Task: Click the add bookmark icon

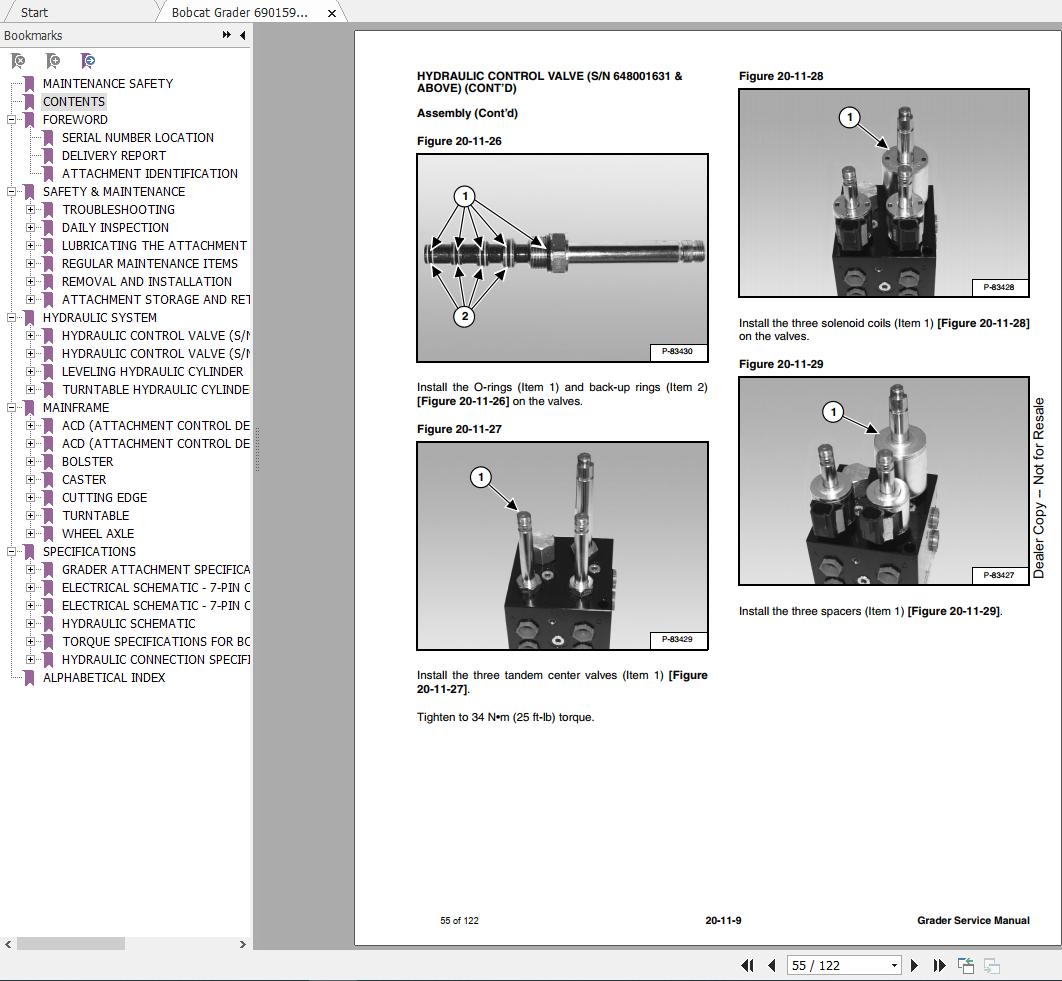Action: [53, 61]
